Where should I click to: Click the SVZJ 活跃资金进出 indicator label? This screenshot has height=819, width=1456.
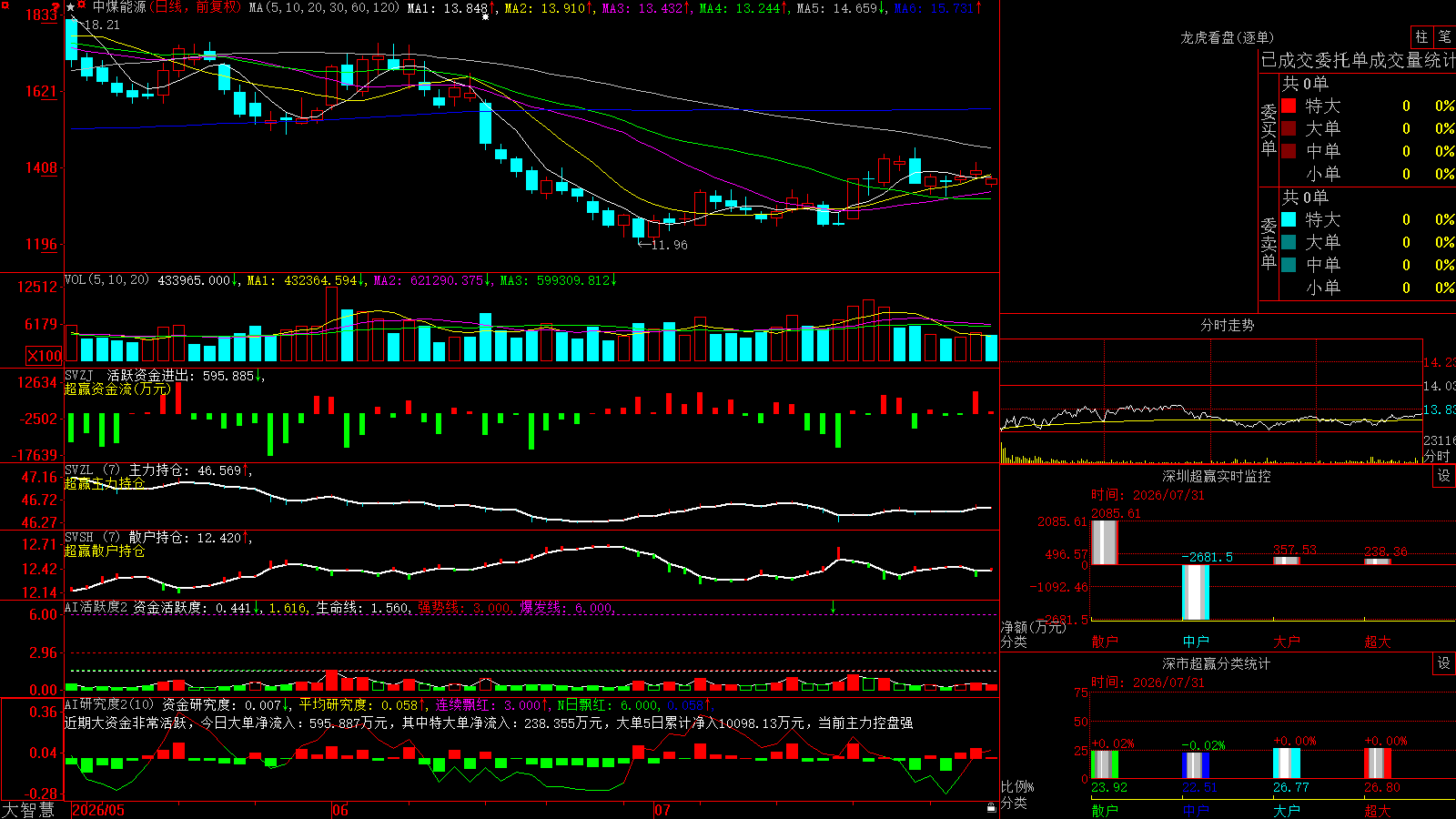[x=132, y=375]
